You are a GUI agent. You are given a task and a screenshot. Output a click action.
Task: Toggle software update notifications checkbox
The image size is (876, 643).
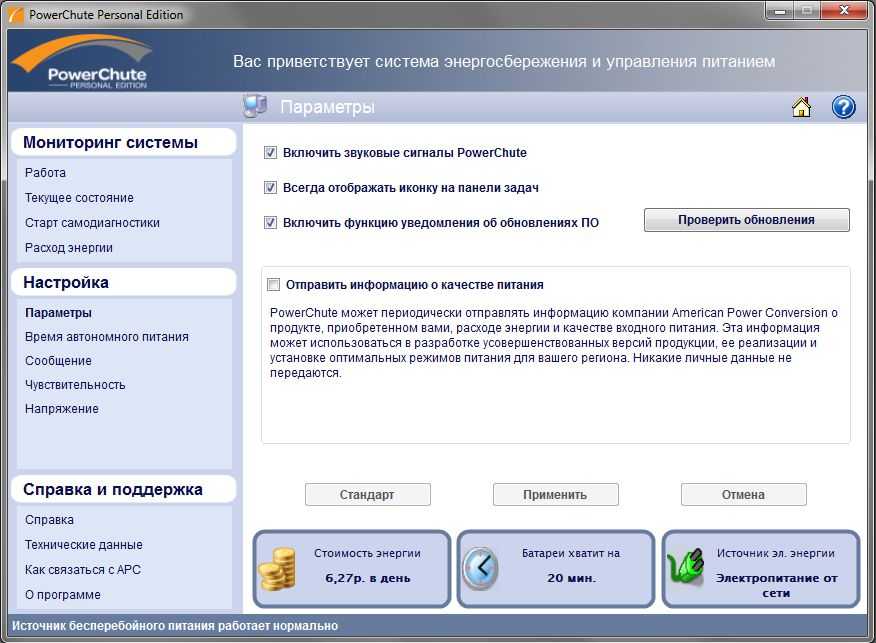[269, 223]
